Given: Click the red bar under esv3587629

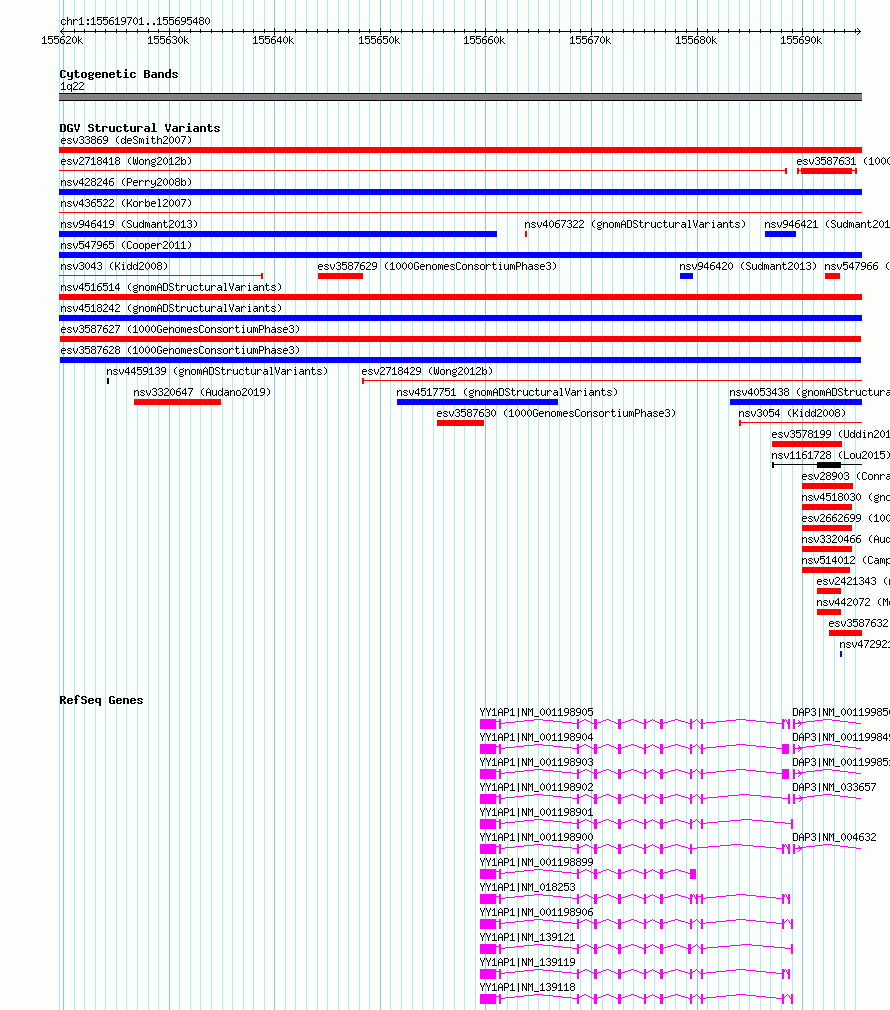Looking at the screenshot, I should tap(340, 276).
